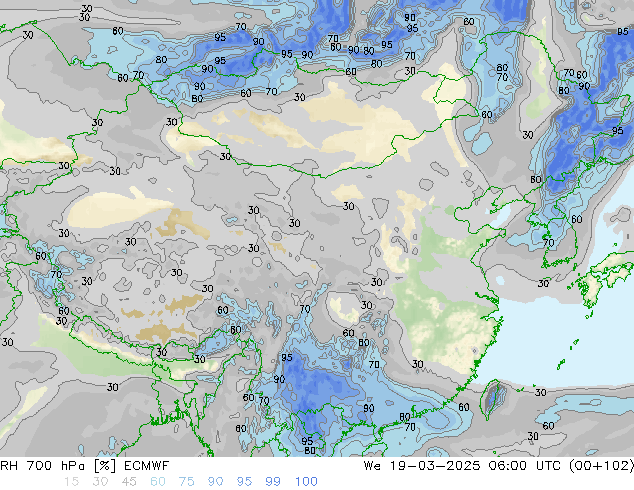Click legend value 99 in color scale
This screenshot has width=634, height=490.
click(x=273, y=482)
